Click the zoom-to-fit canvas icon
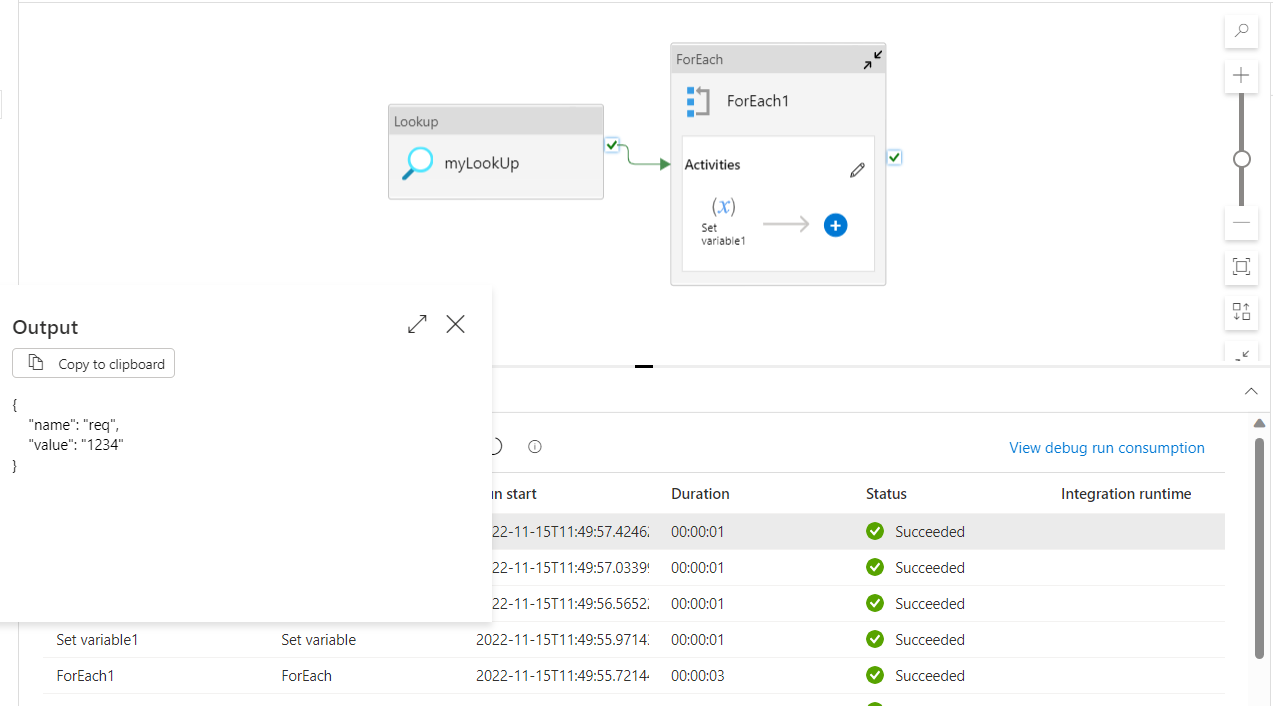 (1241, 267)
